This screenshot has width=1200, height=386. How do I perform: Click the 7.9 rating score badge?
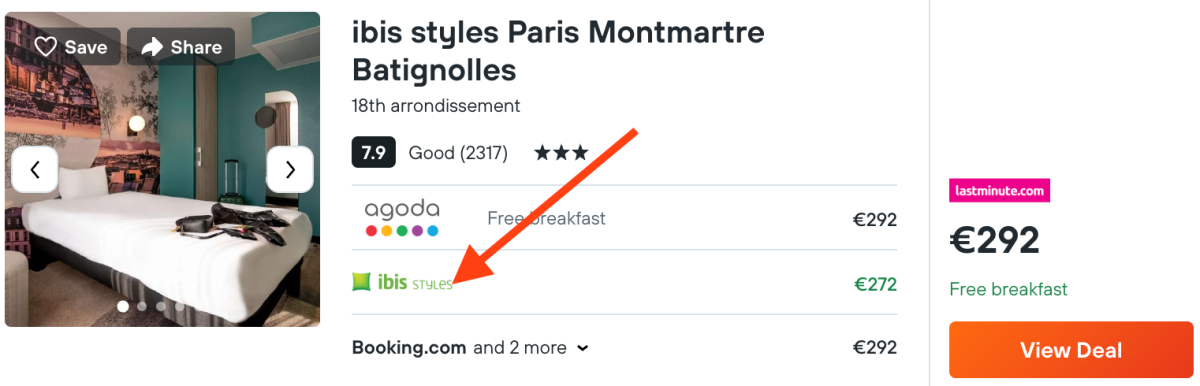(x=374, y=153)
